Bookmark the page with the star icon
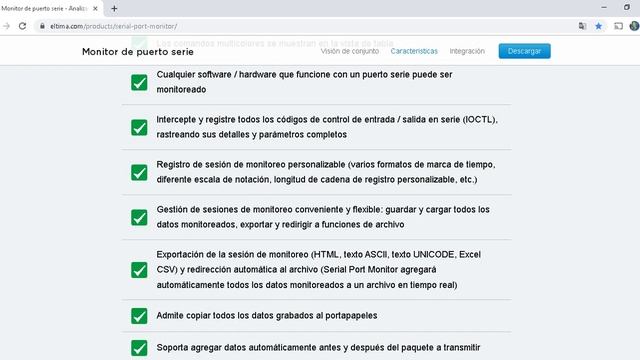 (598, 26)
